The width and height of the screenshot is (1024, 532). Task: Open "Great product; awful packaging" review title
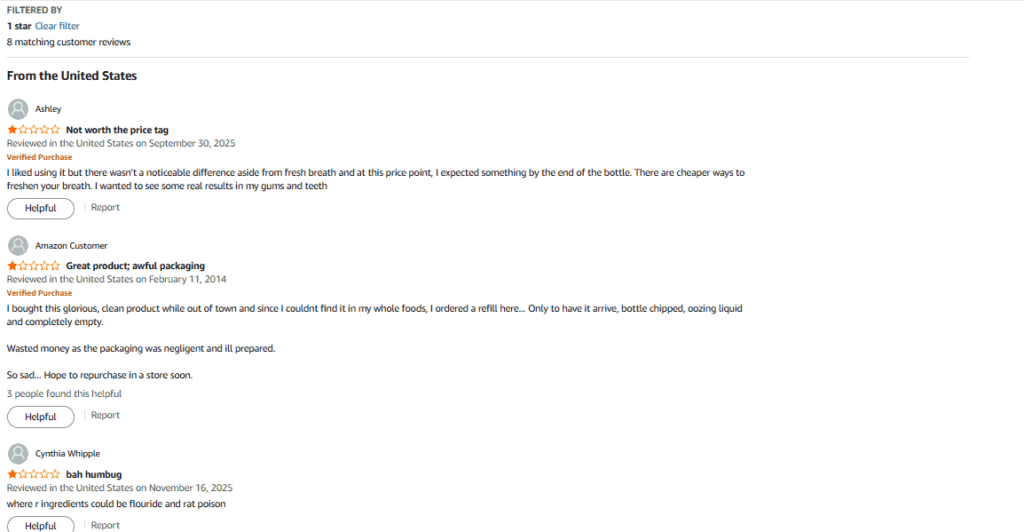tap(135, 266)
